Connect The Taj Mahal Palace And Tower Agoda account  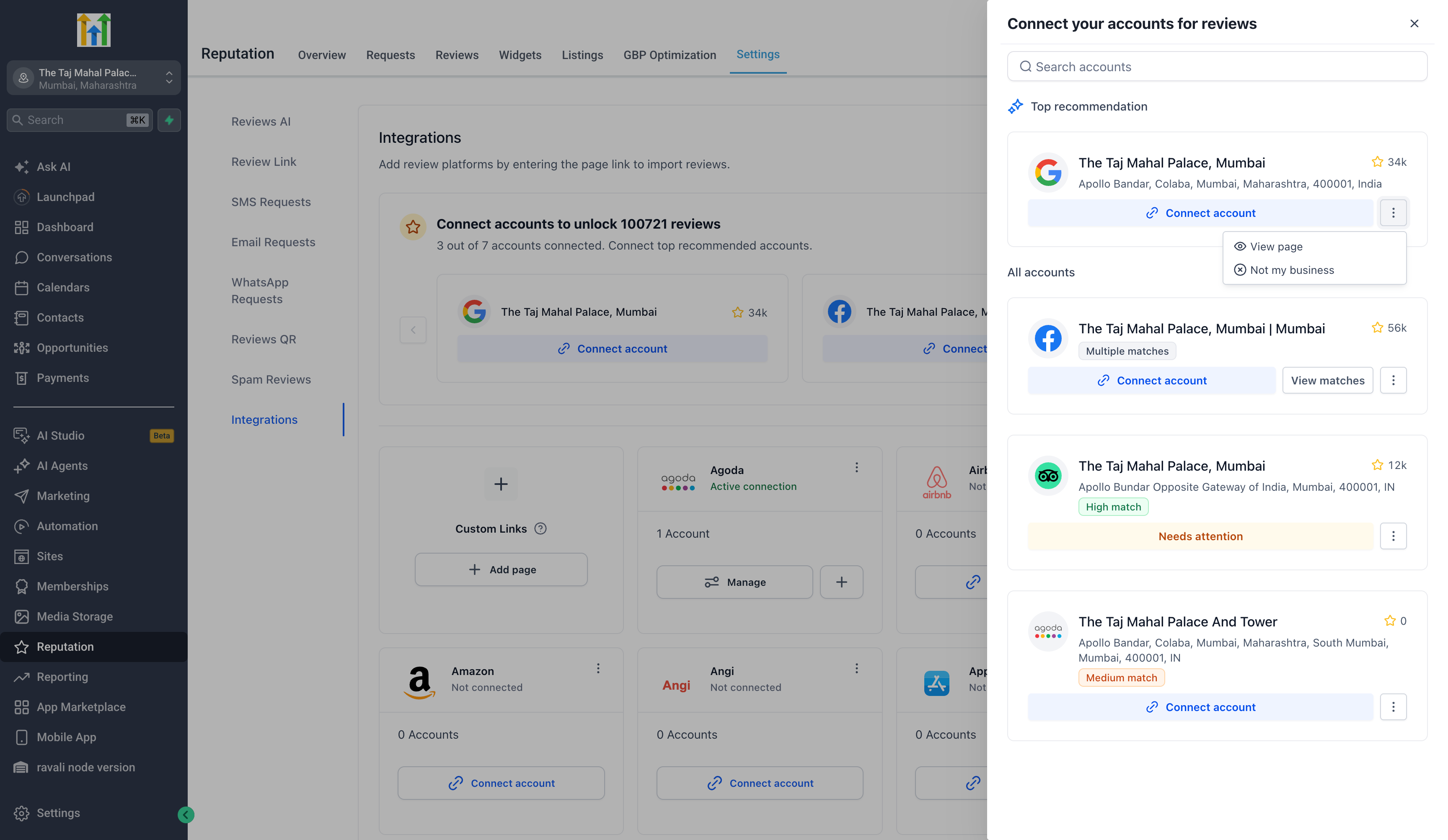point(1200,707)
